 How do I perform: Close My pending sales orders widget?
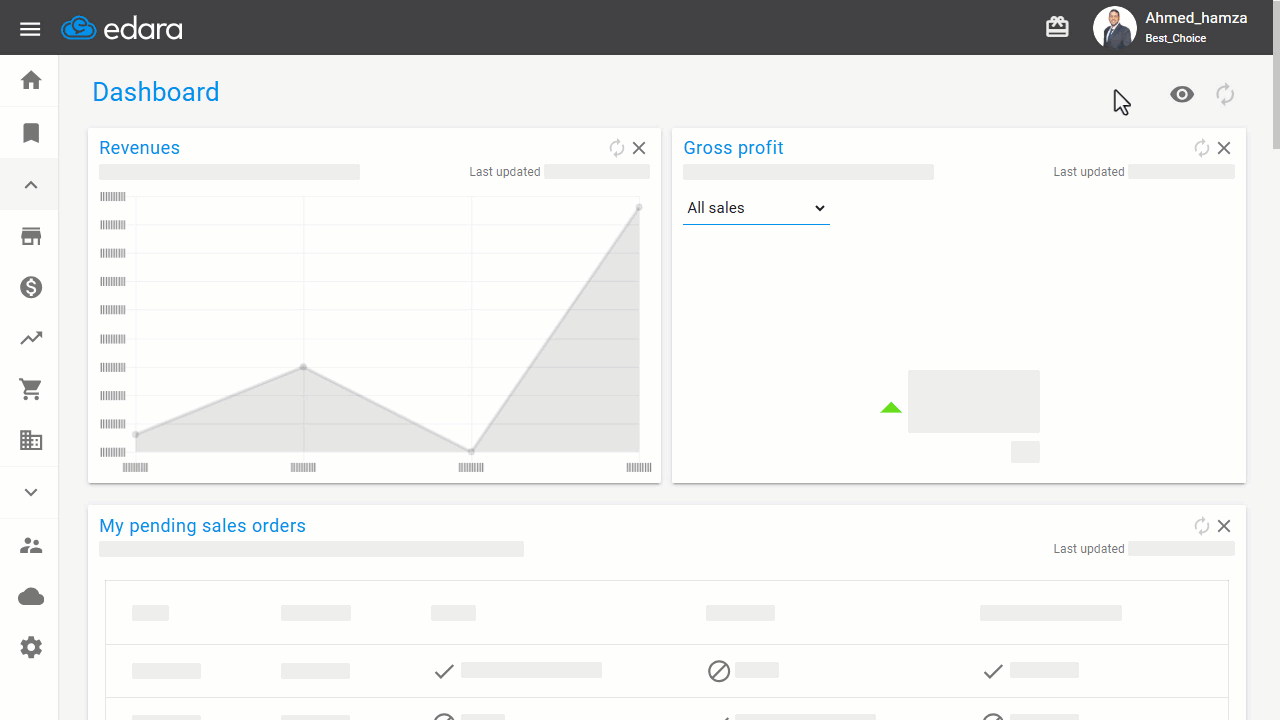[1224, 526]
